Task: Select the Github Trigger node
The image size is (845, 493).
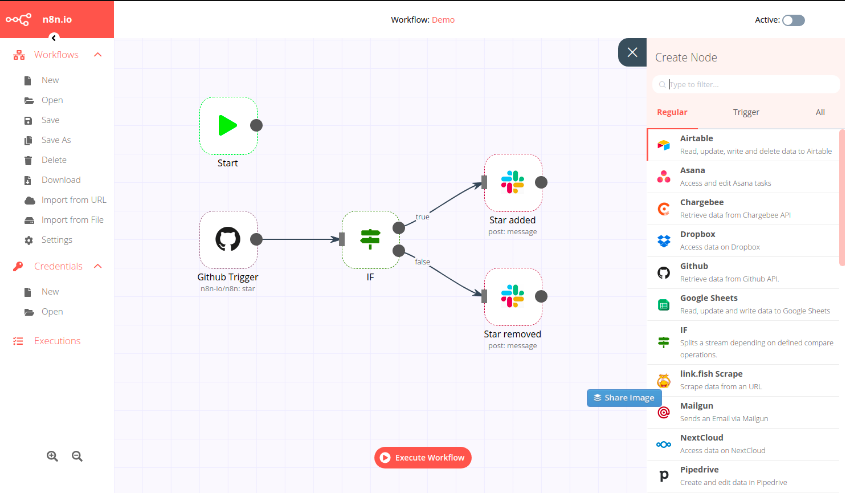Action: (228, 239)
